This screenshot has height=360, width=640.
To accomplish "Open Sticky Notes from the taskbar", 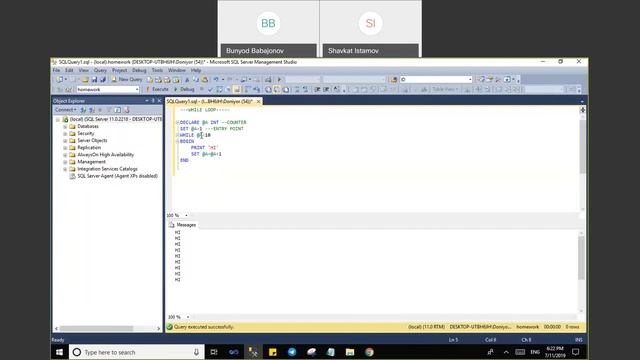I will [x=273, y=352].
